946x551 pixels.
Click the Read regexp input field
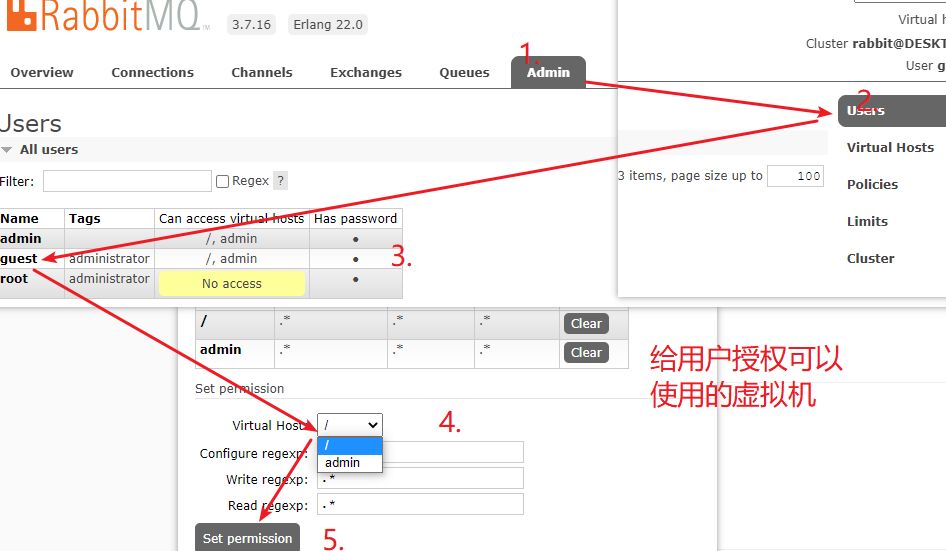tap(421, 505)
